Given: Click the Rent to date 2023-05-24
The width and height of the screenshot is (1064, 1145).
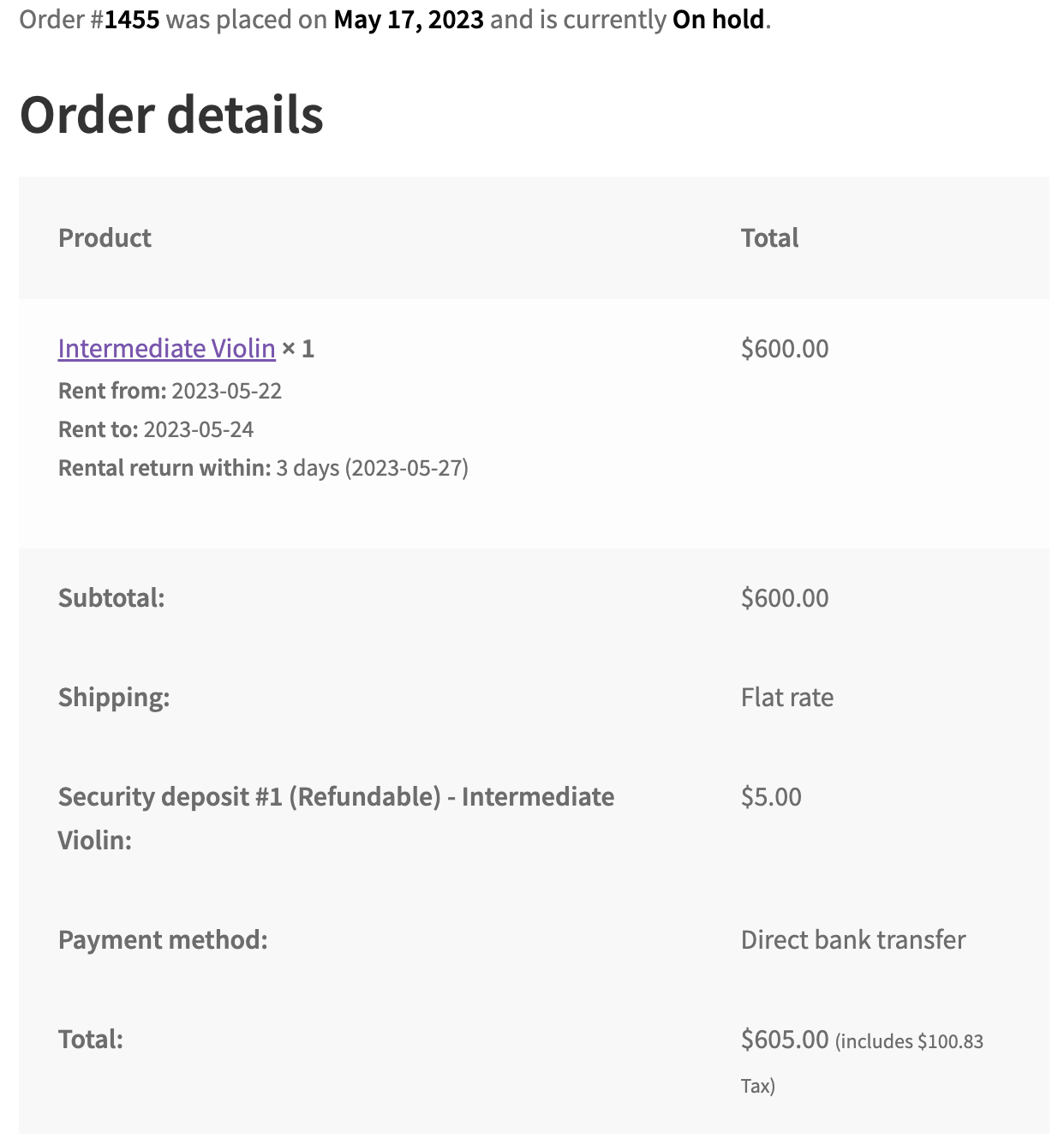Looking at the screenshot, I should coord(199,429).
